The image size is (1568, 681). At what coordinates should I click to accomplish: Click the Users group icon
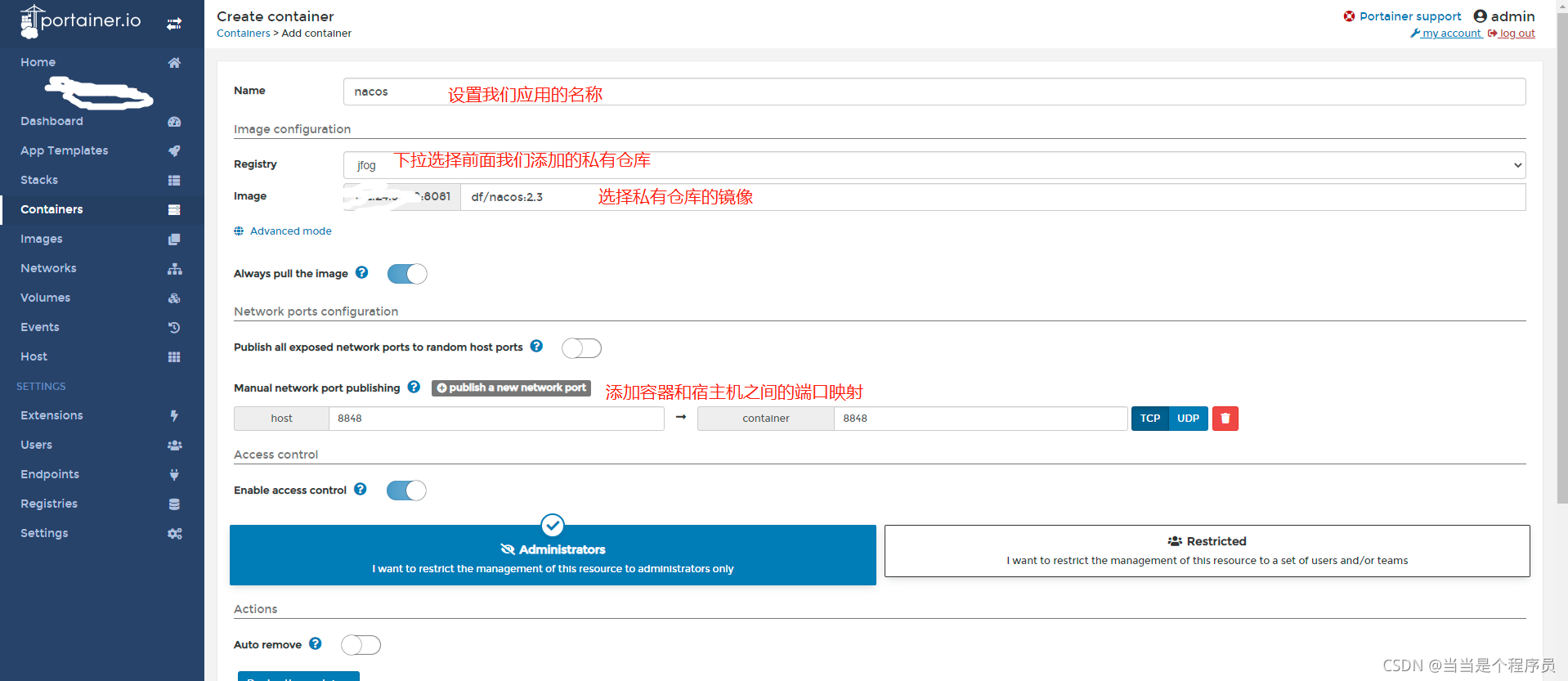pos(174,446)
